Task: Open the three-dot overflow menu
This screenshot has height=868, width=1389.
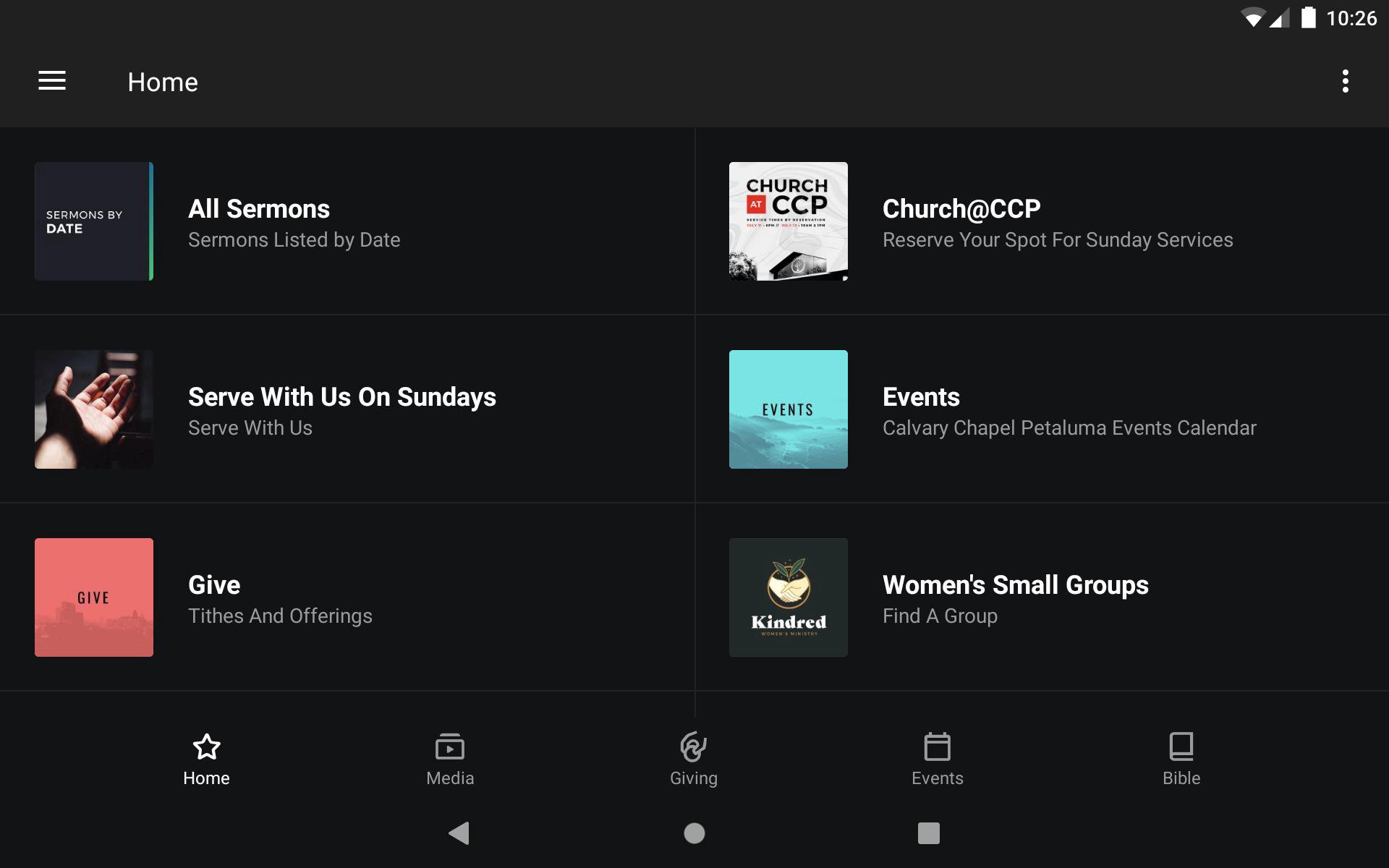Action: [1345, 81]
